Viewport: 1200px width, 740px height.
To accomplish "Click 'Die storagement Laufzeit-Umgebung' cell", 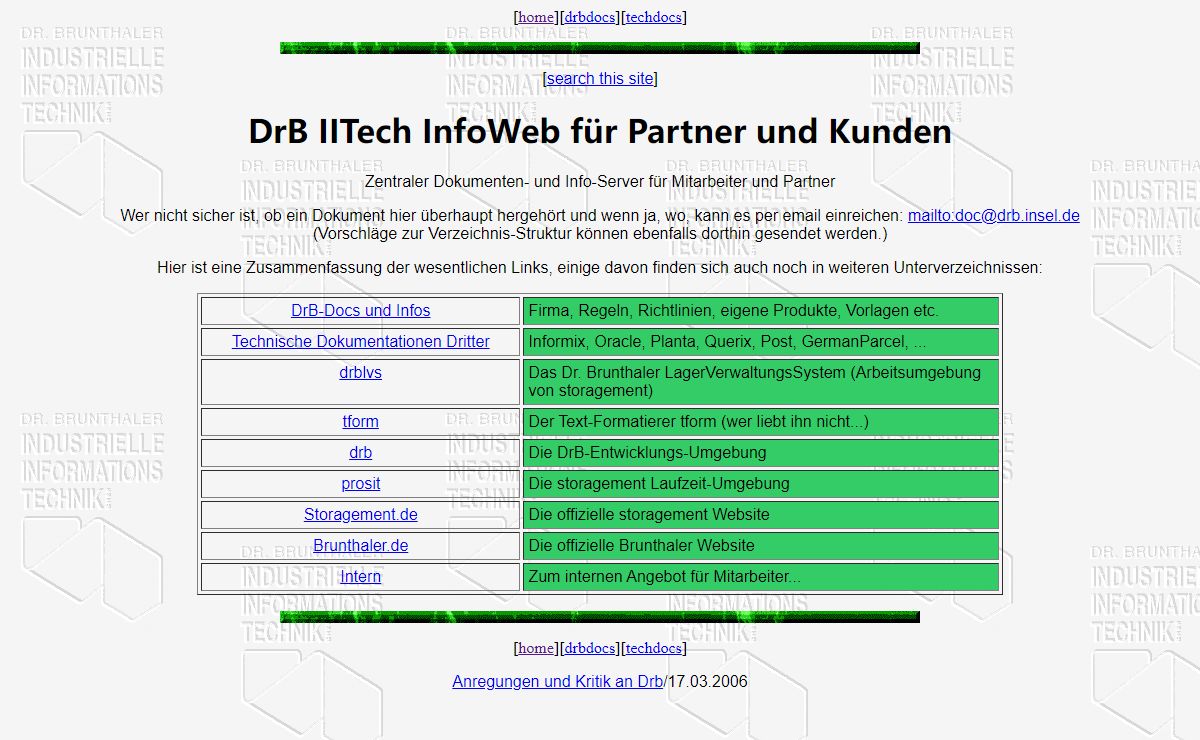I will [761, 484].
